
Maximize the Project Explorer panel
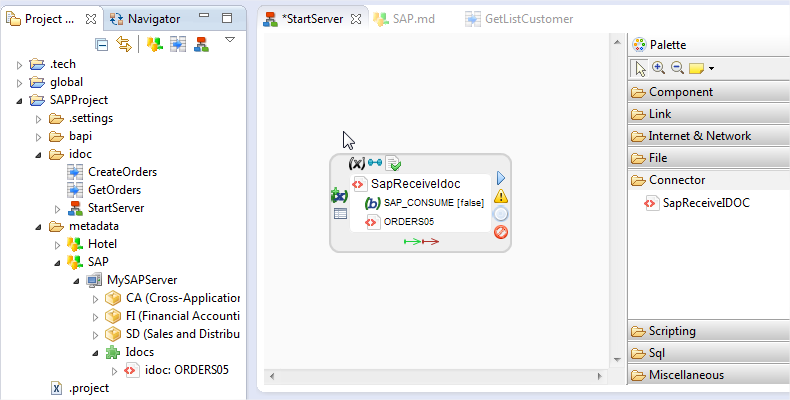(227, 19)
